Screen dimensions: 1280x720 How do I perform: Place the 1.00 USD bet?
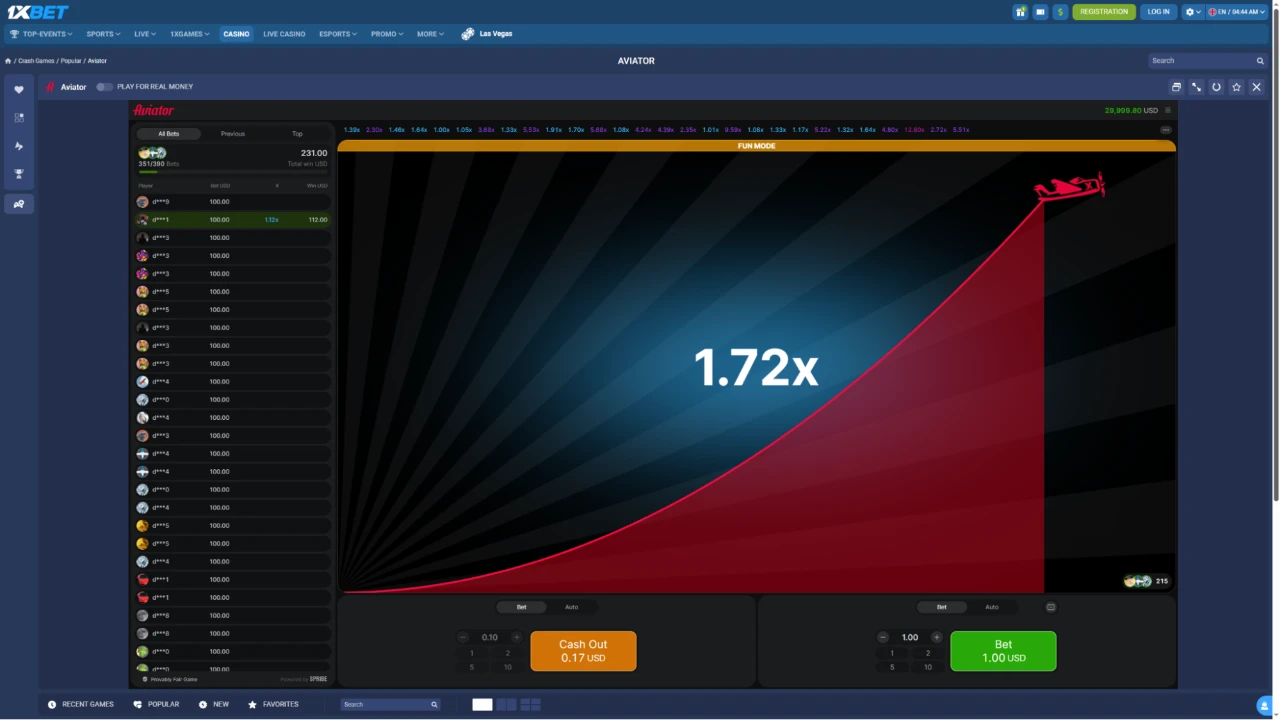tap(1003, 651)
